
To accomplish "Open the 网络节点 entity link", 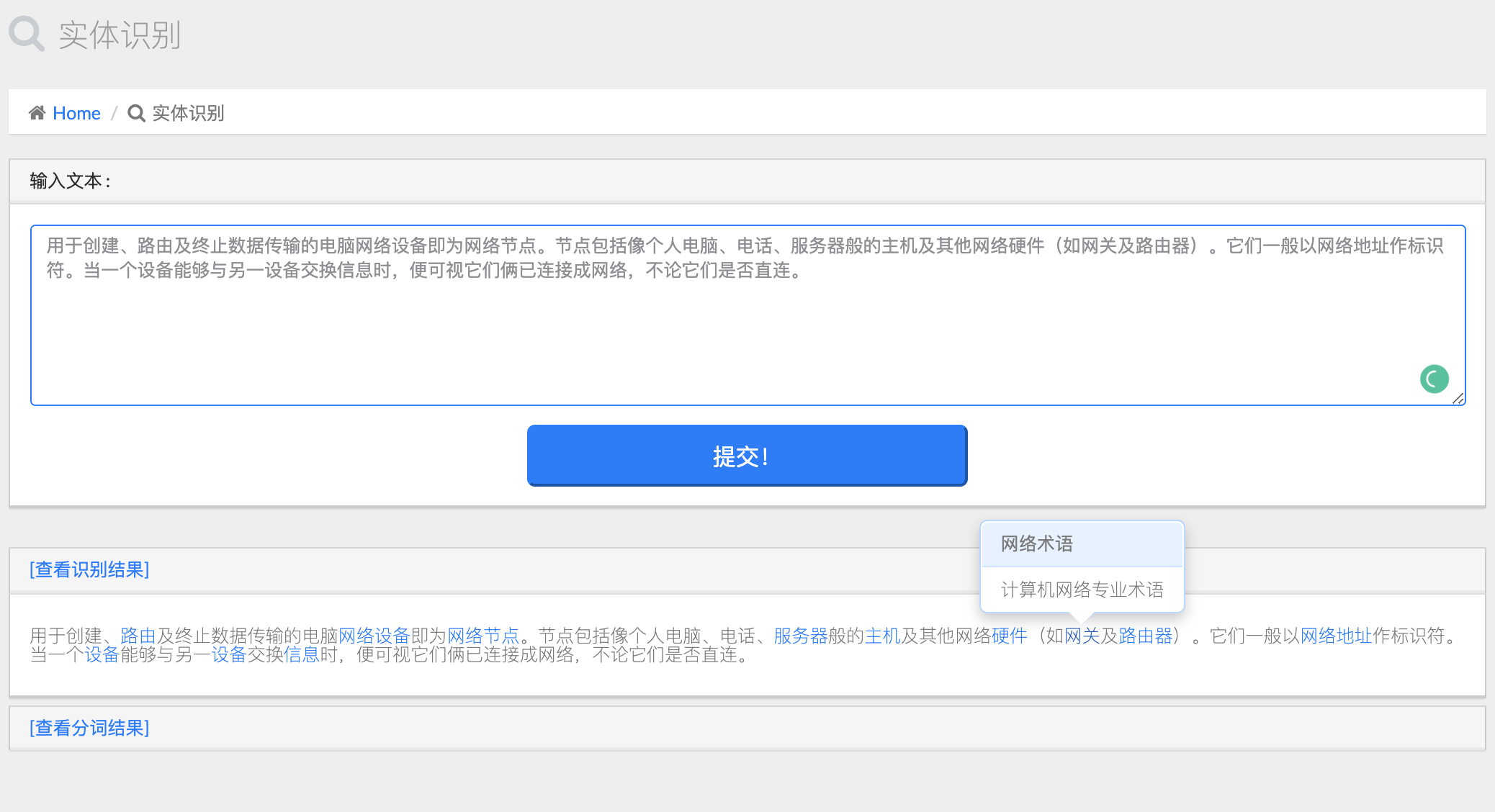I will [483, 636].
